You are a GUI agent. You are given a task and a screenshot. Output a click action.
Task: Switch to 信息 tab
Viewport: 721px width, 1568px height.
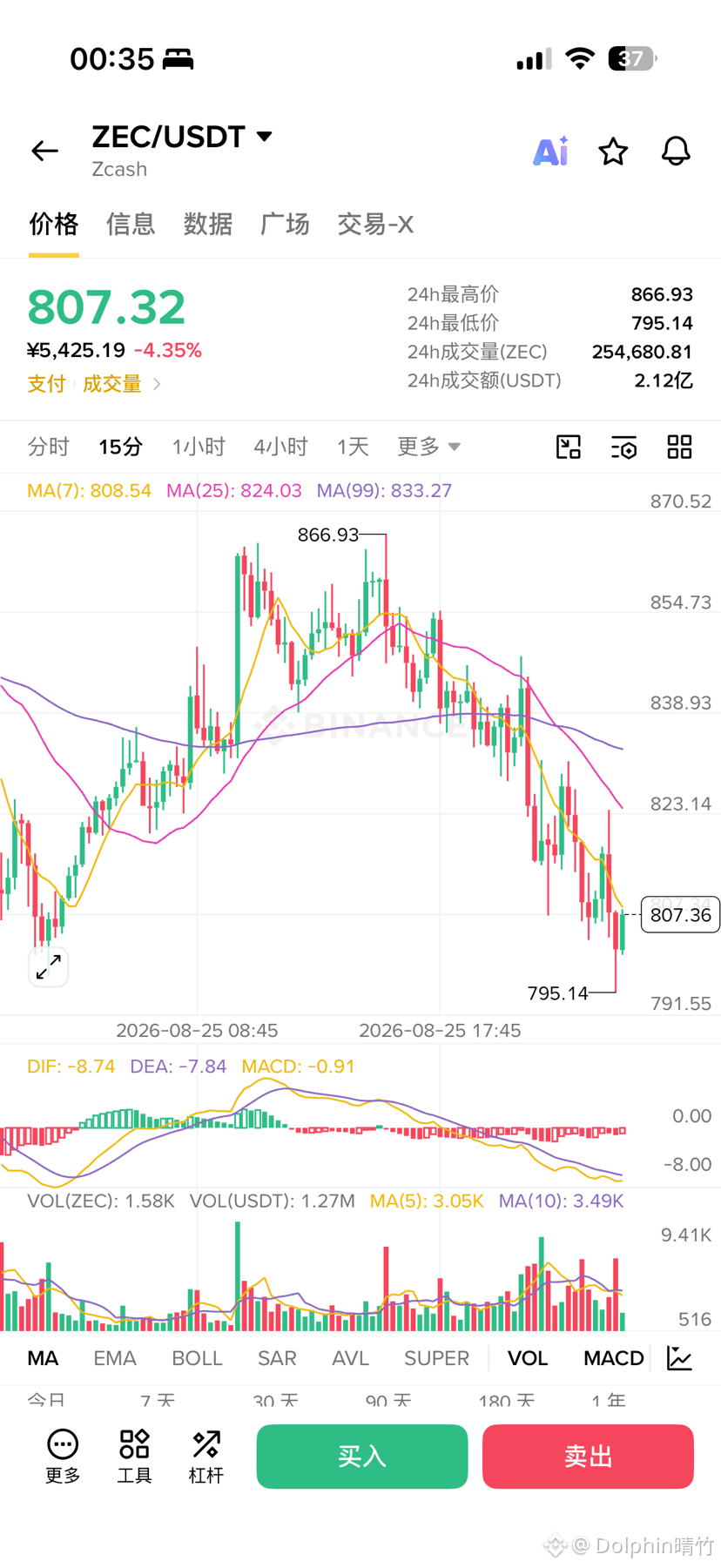coord(131,224)
